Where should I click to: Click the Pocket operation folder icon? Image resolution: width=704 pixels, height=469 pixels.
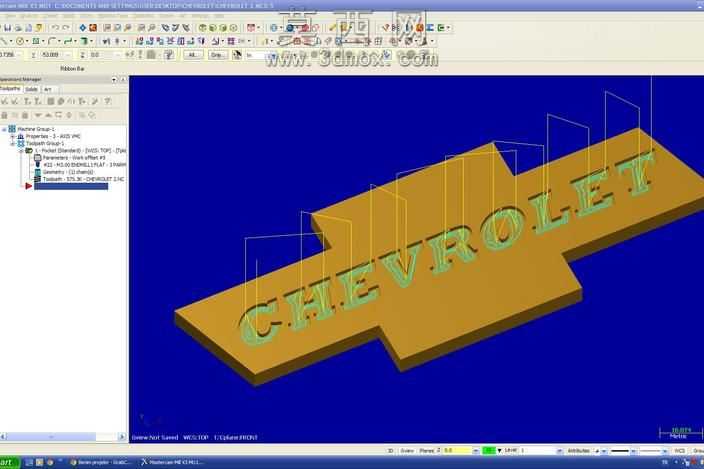[x=29, y=150]
